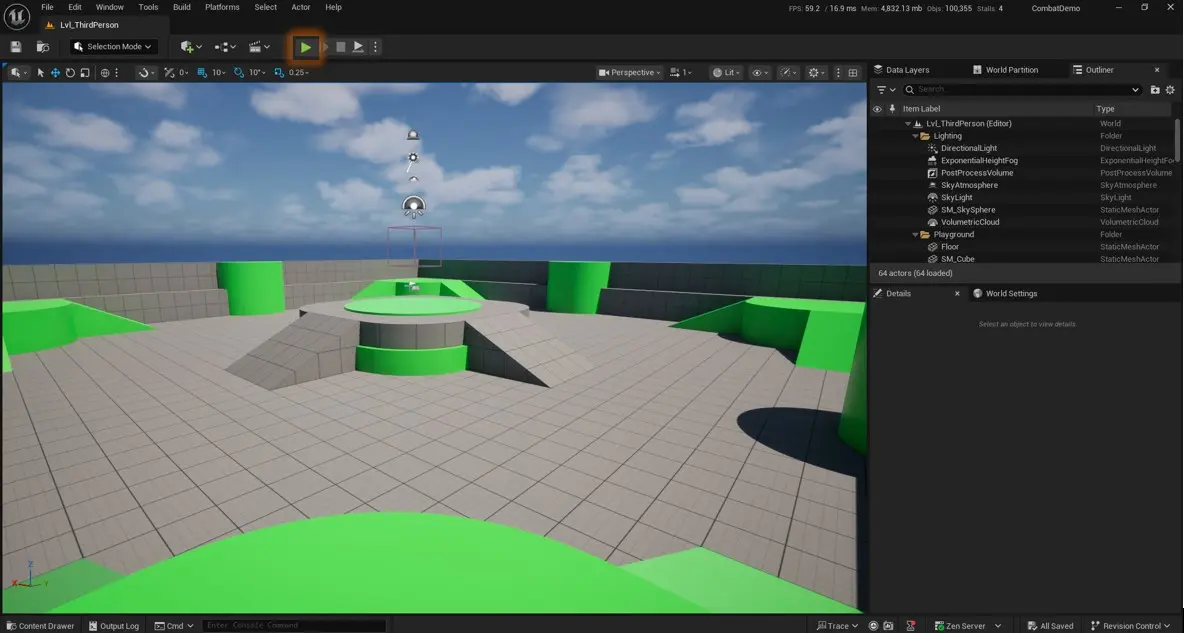Open the Cinematics toolbar menu
This screenshot has height=633, width=1184.
click(x=256, y=46)
